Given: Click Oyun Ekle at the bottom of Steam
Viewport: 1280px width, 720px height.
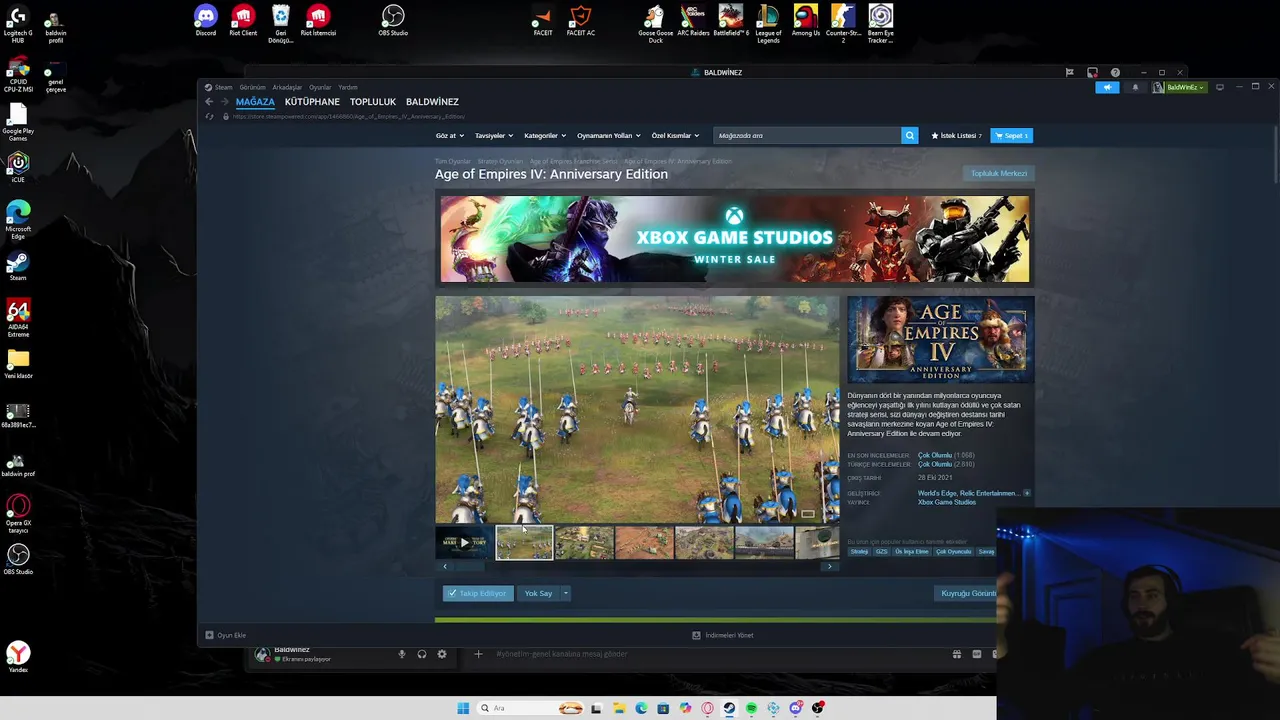Looking at the screenshot, I should pos(225,635).
